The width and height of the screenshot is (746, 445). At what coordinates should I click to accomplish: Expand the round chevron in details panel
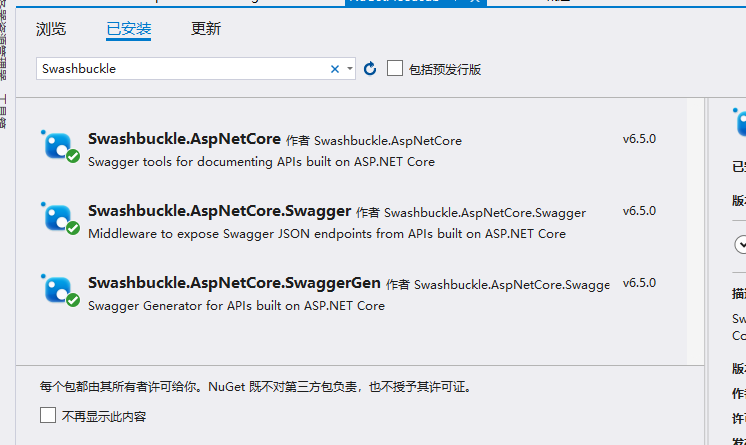741,245
